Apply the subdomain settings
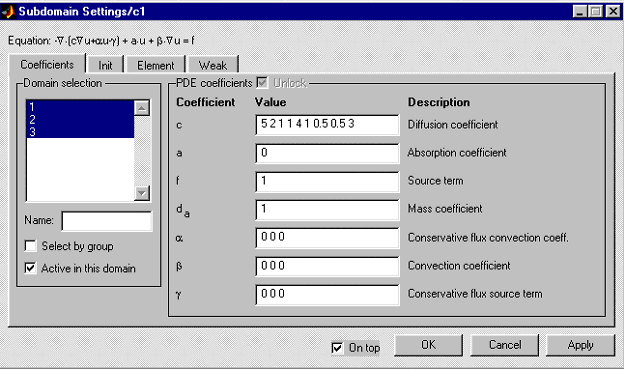Image resolution: width=624 pixels, height=370 pixels. tap(581, 345)
